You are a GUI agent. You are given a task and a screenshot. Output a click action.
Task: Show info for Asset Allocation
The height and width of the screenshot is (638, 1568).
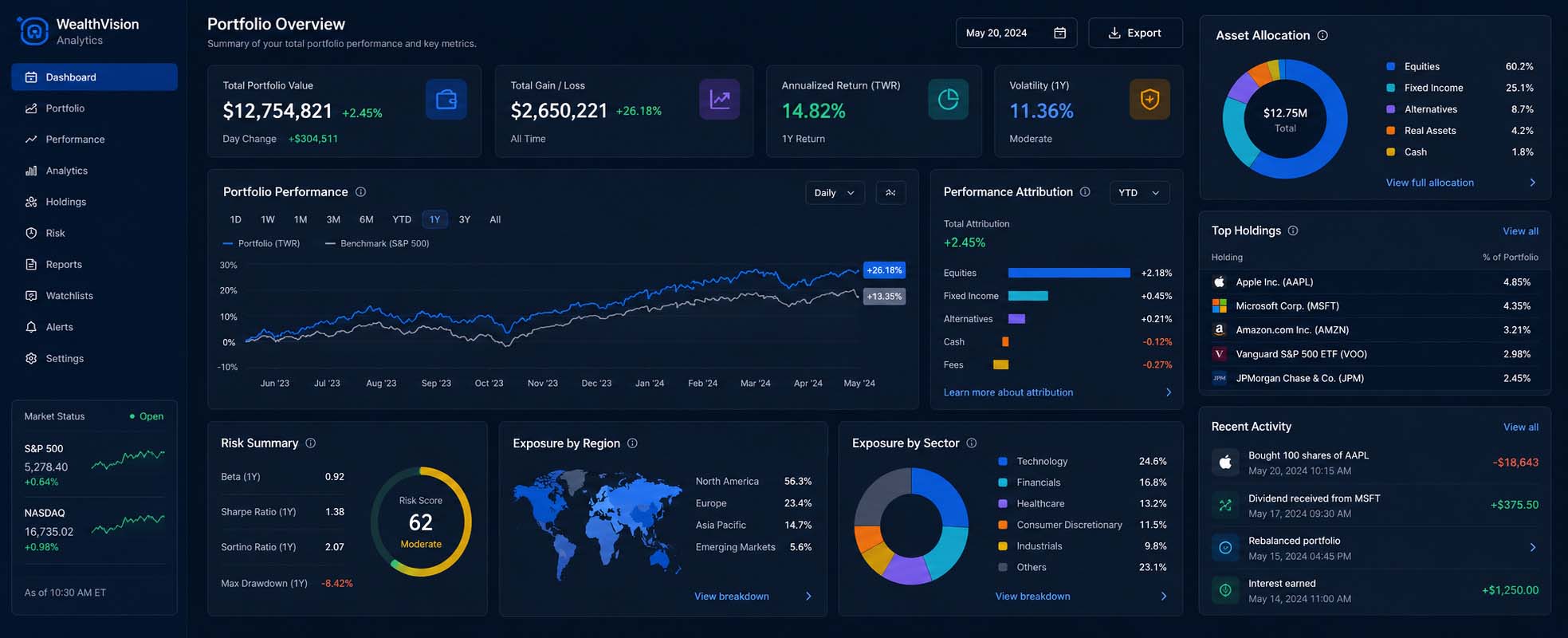[1322, 35]
